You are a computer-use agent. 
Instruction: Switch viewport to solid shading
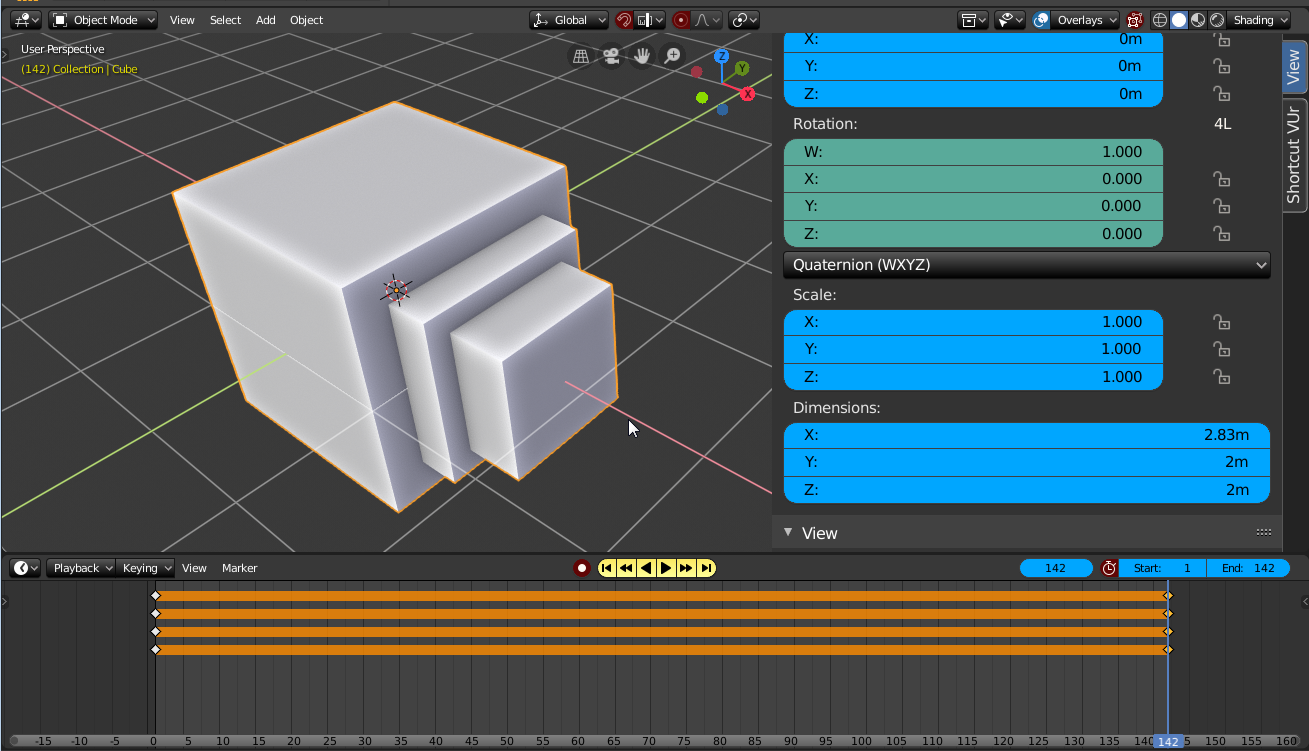tap(1179, 20)
